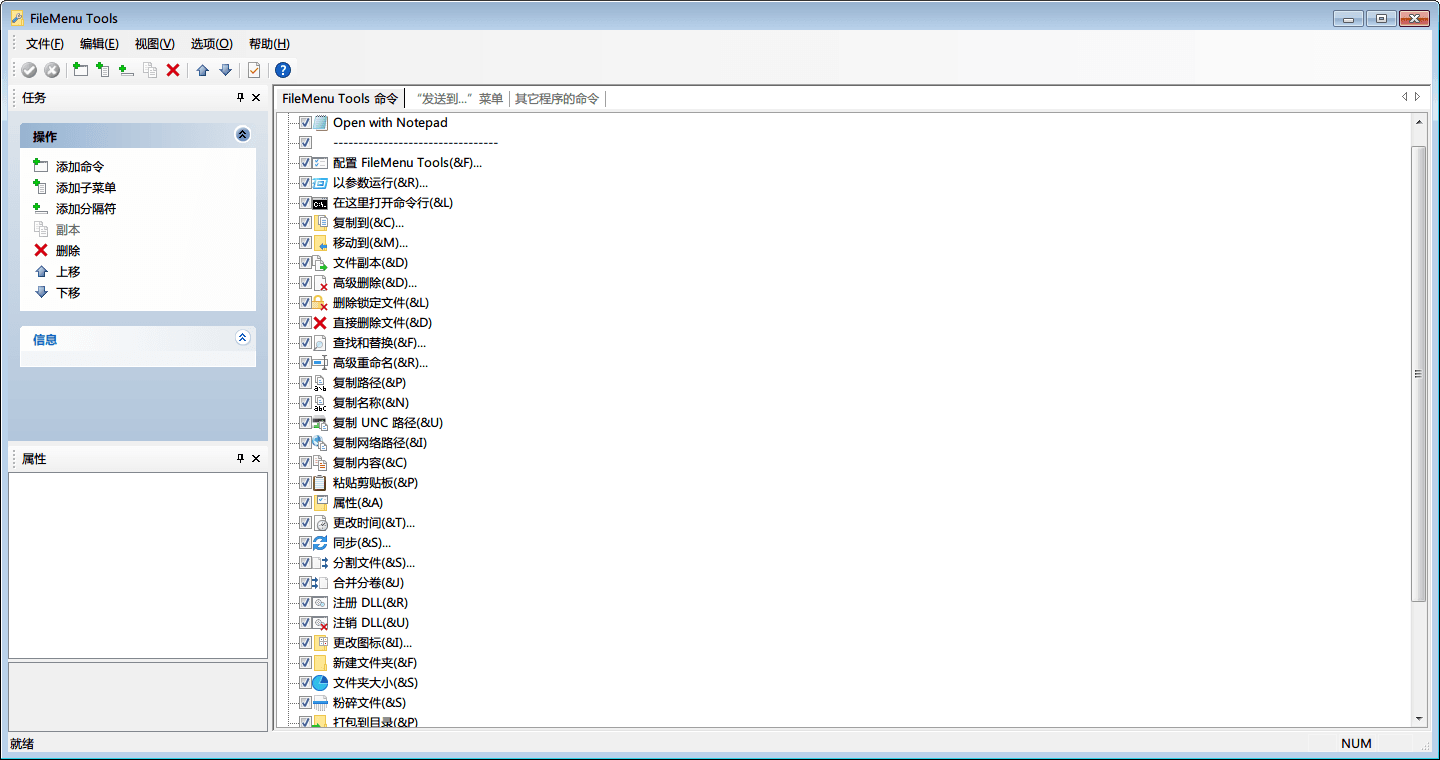
Task: Click the checklist icon in the toolbar
Action: (x=254, y=70)
